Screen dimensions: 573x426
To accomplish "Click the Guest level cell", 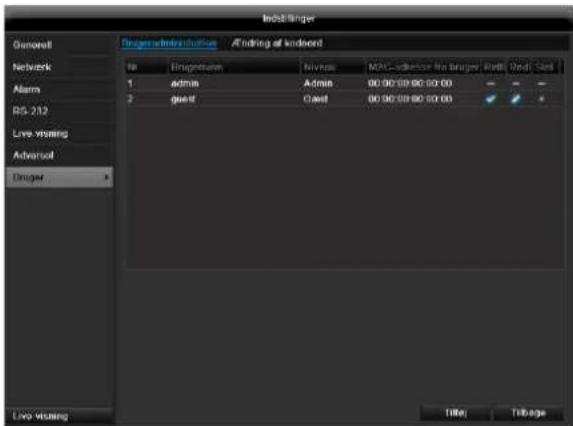I will (315, 99).
